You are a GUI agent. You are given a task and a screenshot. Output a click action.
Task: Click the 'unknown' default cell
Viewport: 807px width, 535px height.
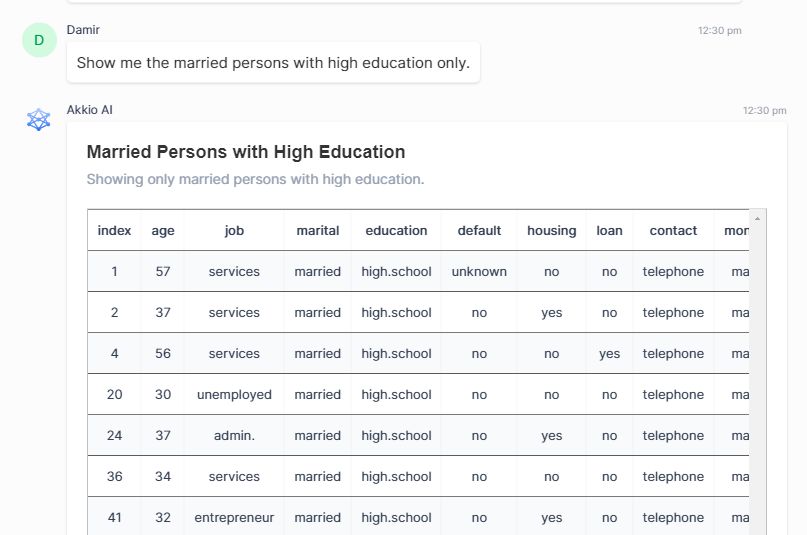tap(479, 272)
